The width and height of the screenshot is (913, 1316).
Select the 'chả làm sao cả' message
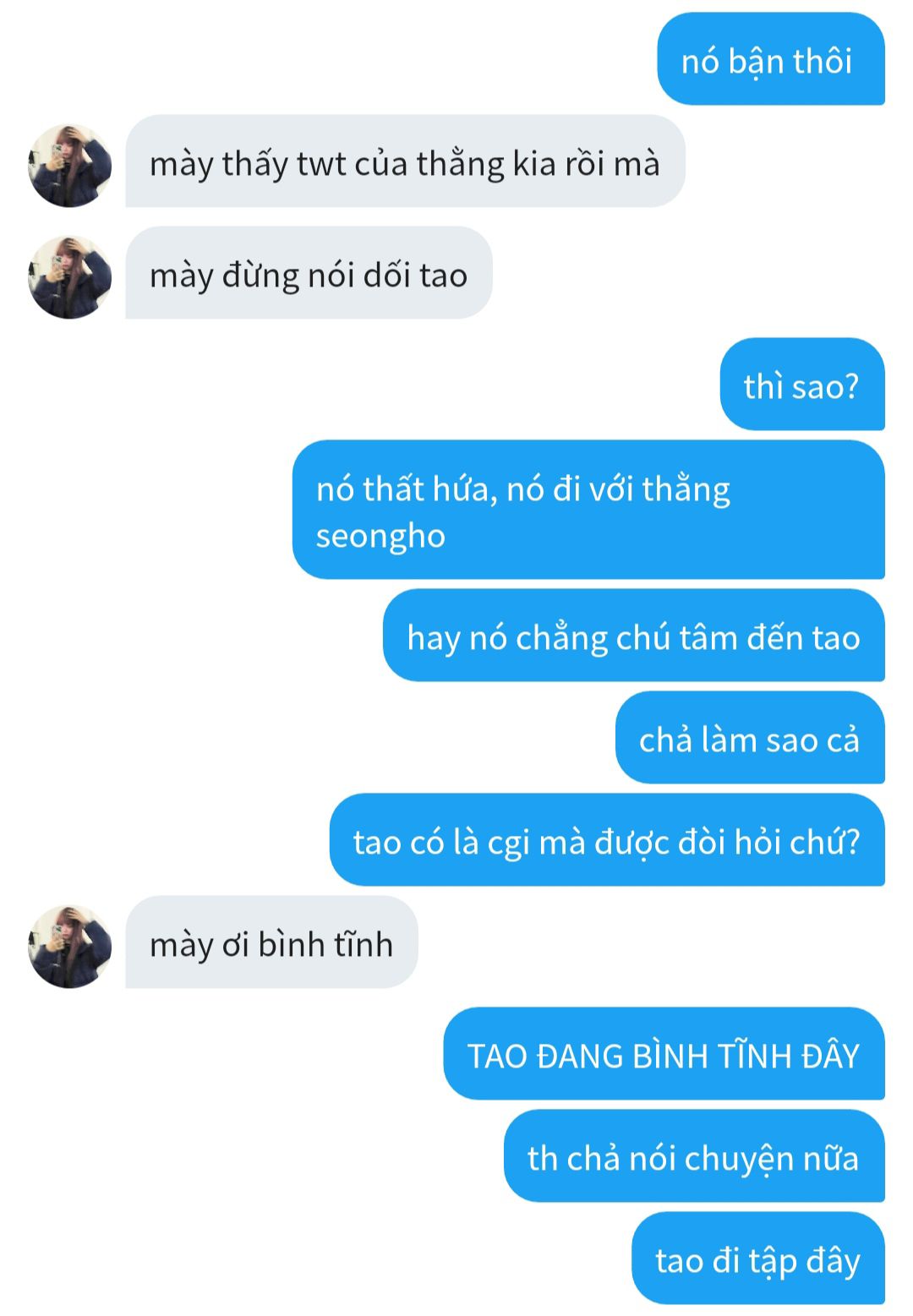coord(750,738)
